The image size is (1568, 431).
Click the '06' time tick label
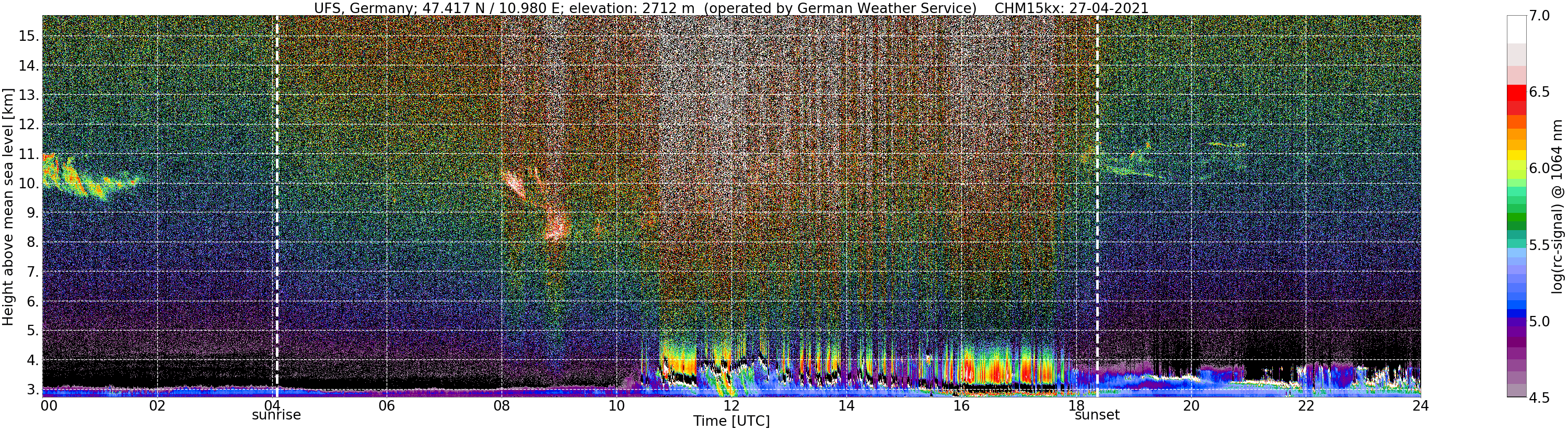click(x=387, y=405)
